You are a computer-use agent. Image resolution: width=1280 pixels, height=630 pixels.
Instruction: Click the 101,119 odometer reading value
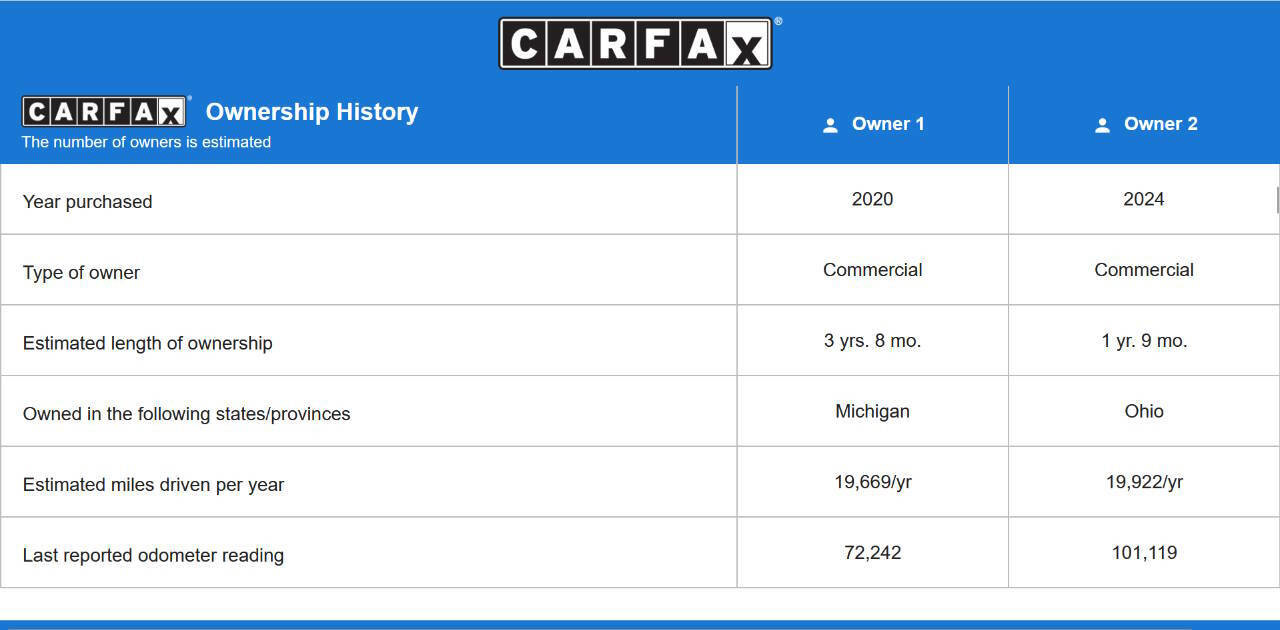click(x=1143, y=552)
